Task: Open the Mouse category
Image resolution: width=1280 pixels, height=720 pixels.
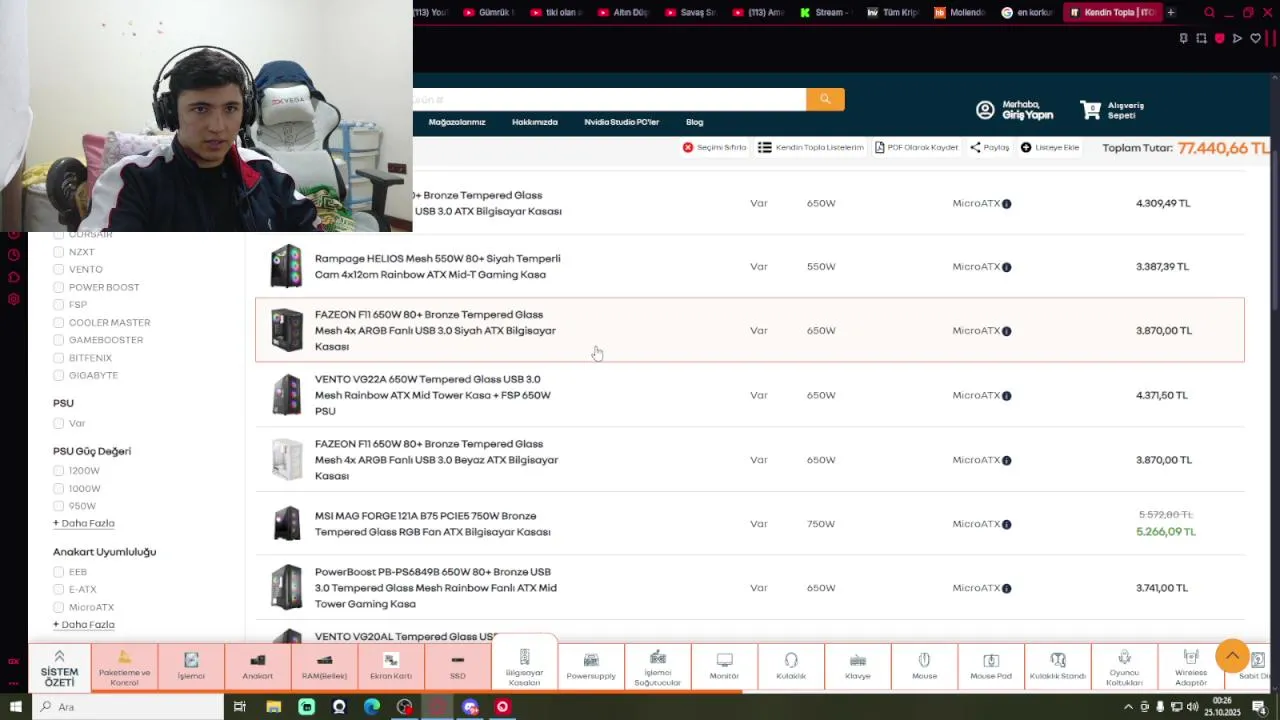Action: point(924,667)
